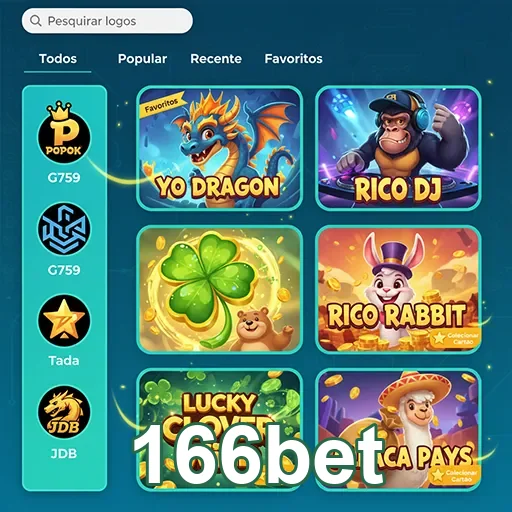Switch to the Todos tab
512x512 pixels.
pyautogui.click(x=58, y=59)
